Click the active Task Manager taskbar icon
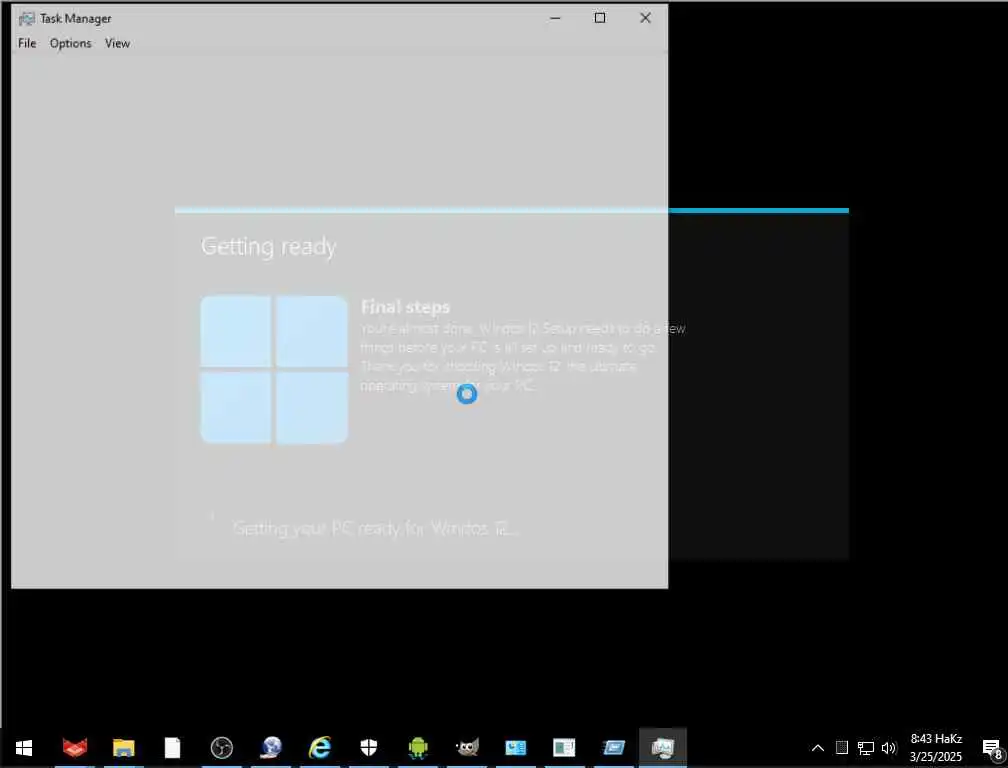 pyautogui.click(x=663, y=747)
